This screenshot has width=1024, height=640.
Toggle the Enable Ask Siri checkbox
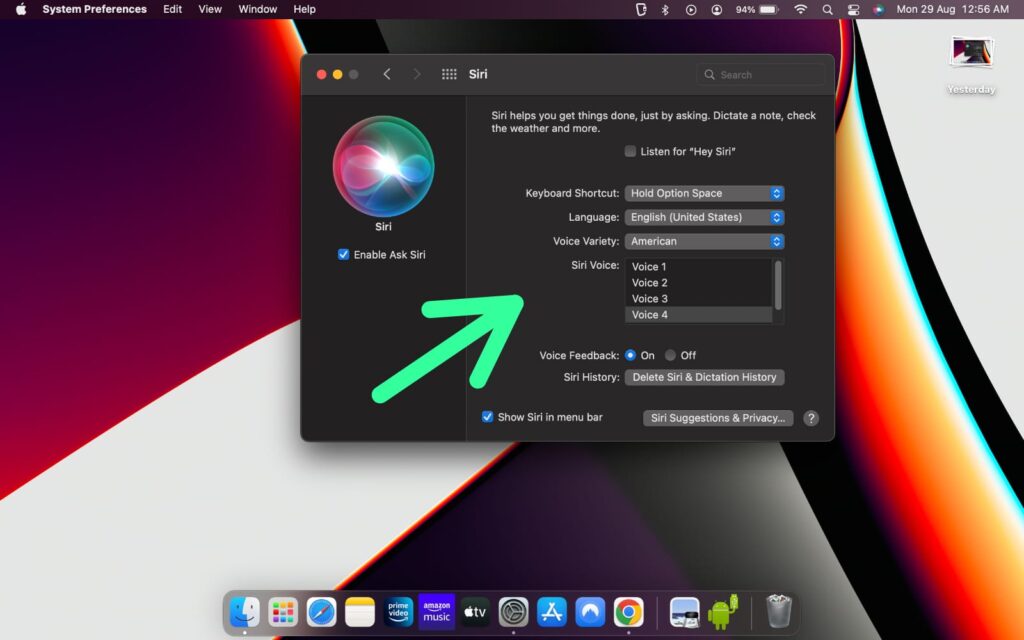pyautogui.click(x=344, y=255)
